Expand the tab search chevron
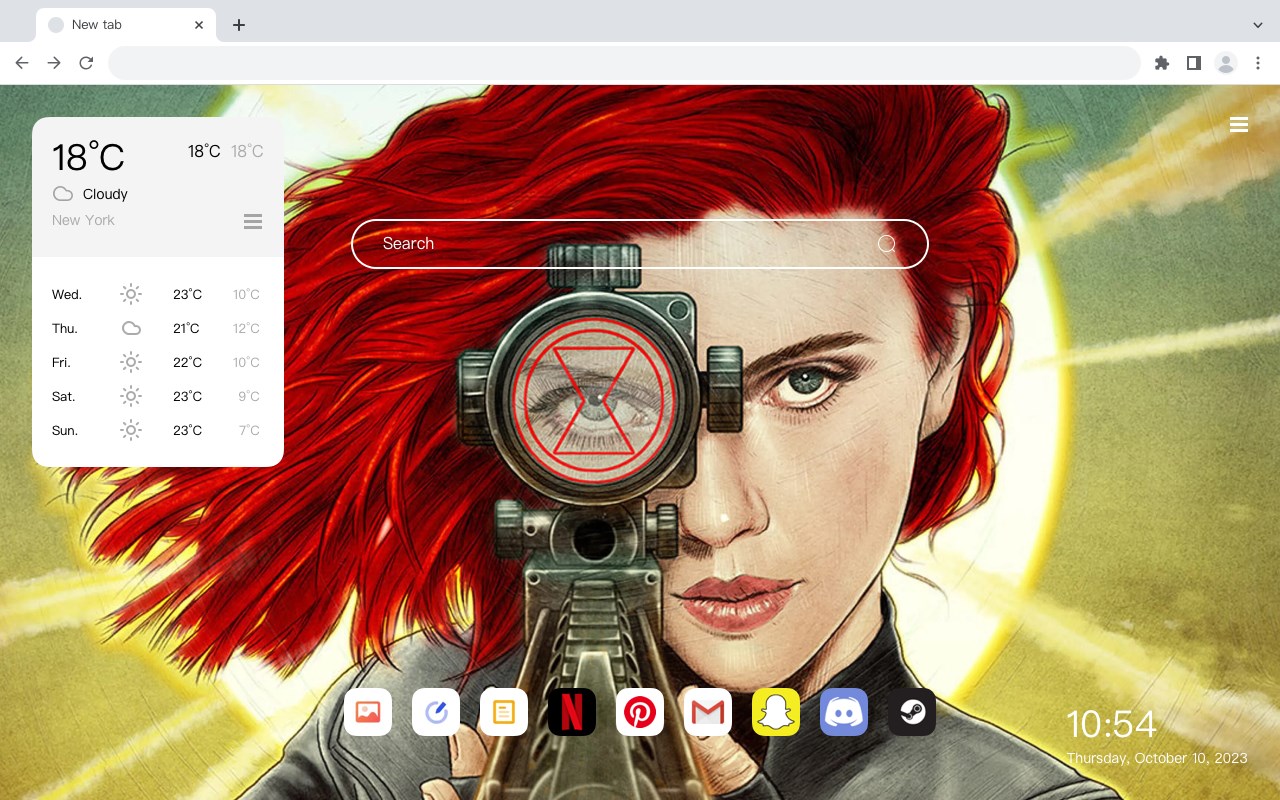This screenshot has height=800, width=1280. pos(1258,25)
